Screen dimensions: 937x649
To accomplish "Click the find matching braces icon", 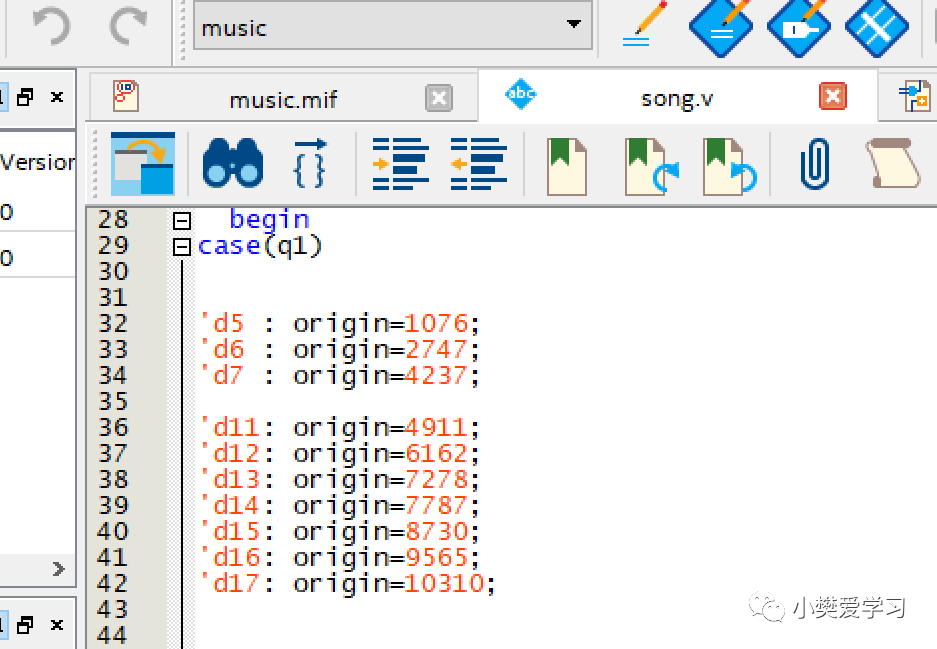I will coord(311,163).
